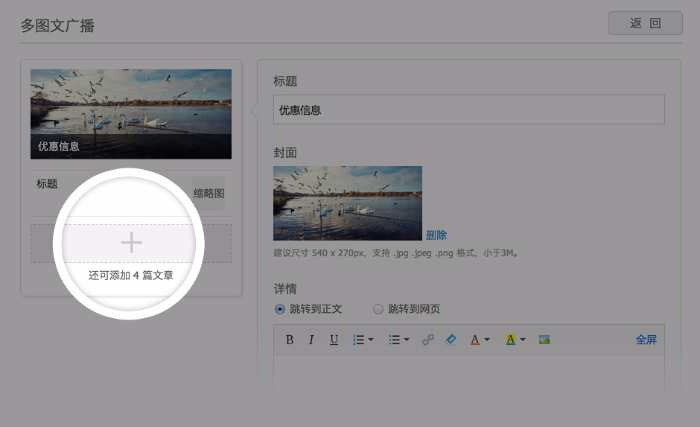
Task: Set highlight color with the yellow A
Action: [x=510, y=340]
